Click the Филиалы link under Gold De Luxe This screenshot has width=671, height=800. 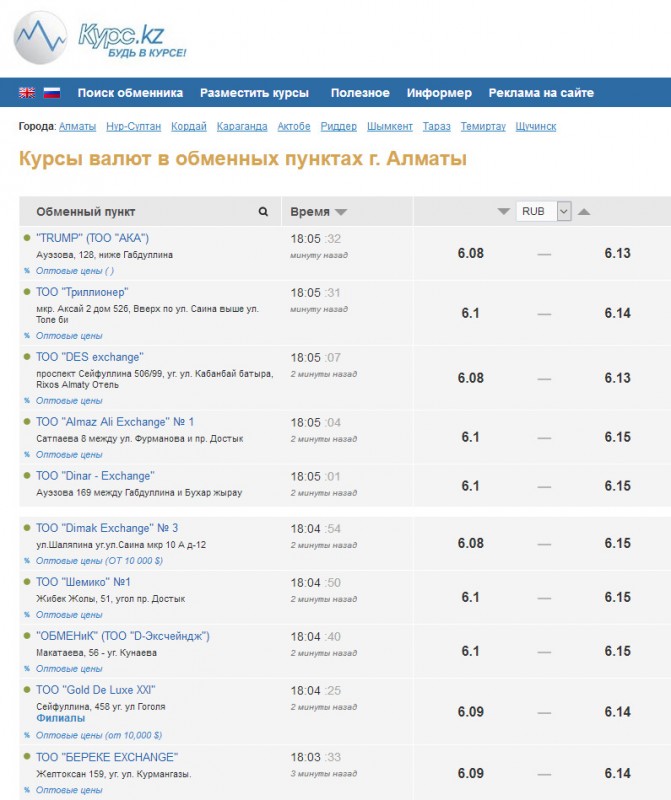click(x=60, y=718)
